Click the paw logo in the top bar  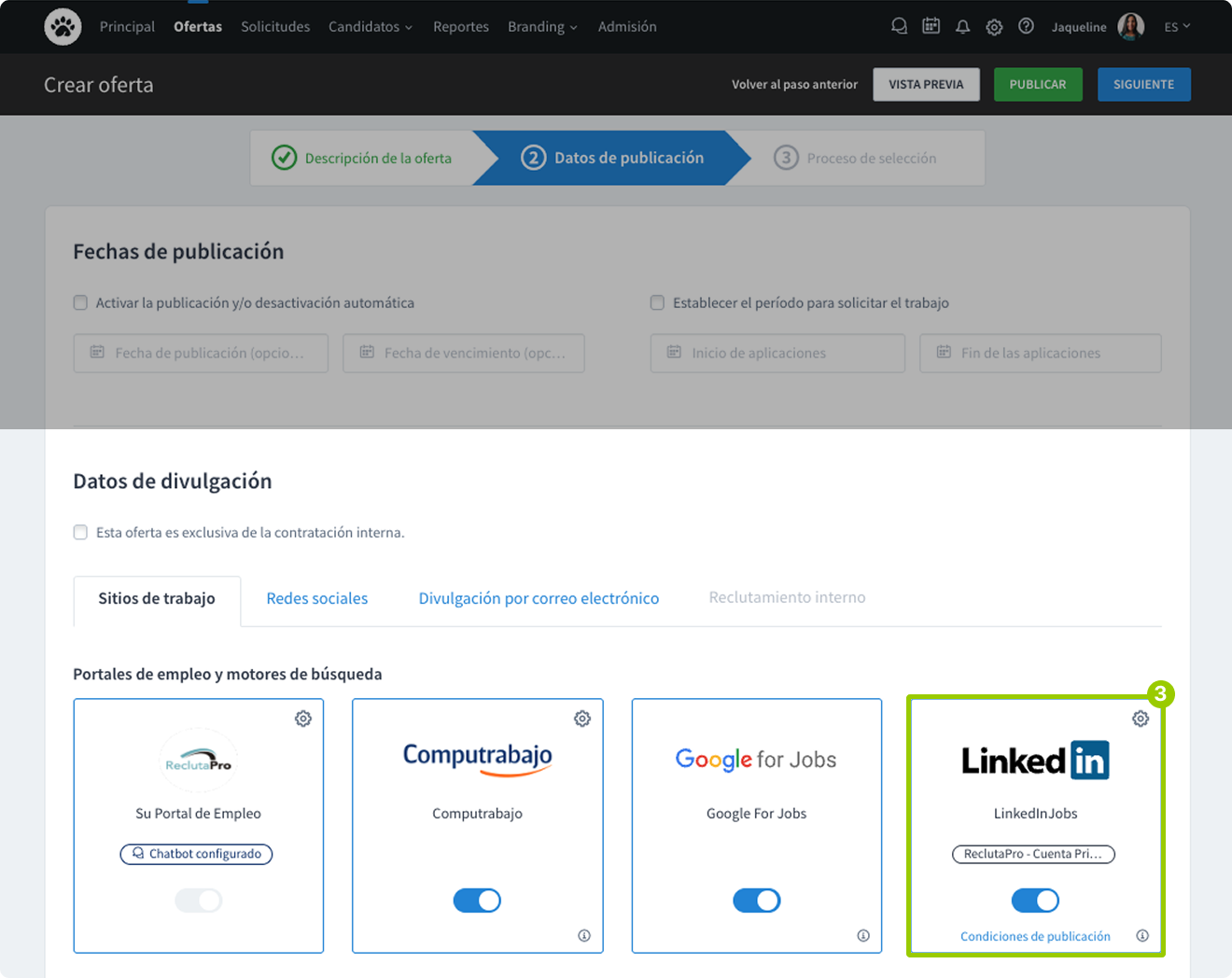pos(63,26)
